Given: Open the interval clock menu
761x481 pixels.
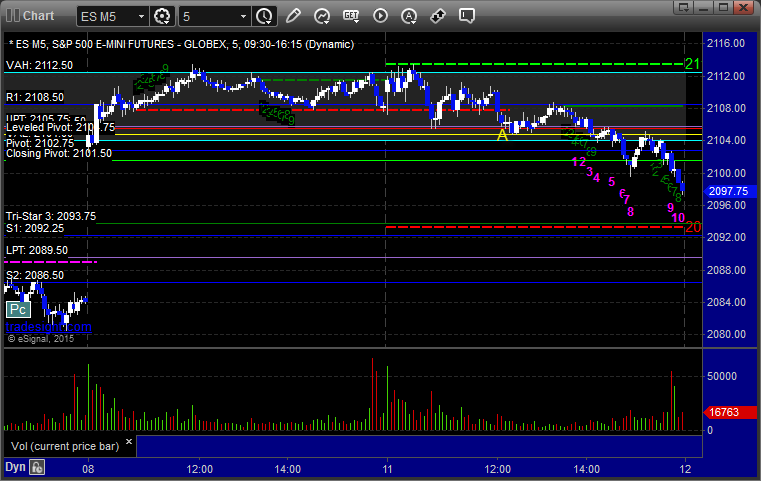Looking at the screenshot, I should point(265,17).
